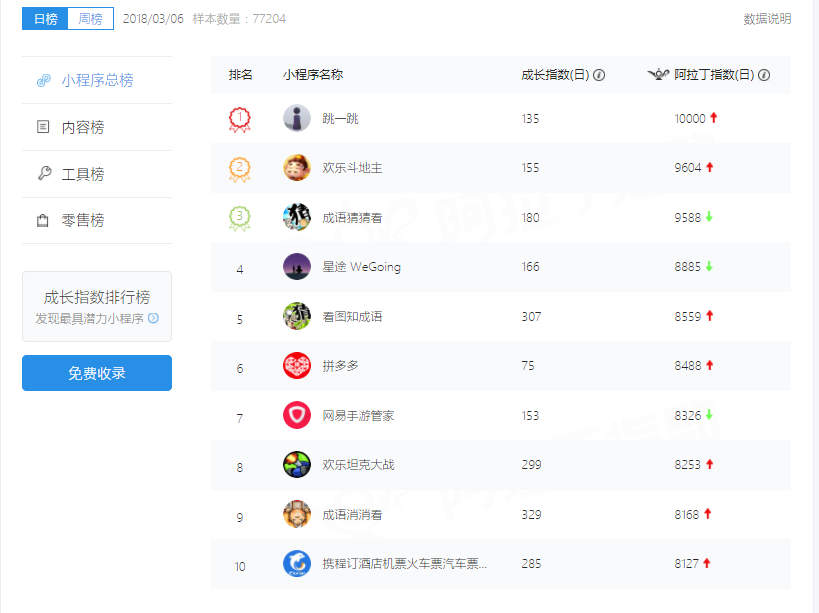The width and height of the screenshot is (819, 613).
Task: Click the document icon beside 内容榜
Action: 43,127
